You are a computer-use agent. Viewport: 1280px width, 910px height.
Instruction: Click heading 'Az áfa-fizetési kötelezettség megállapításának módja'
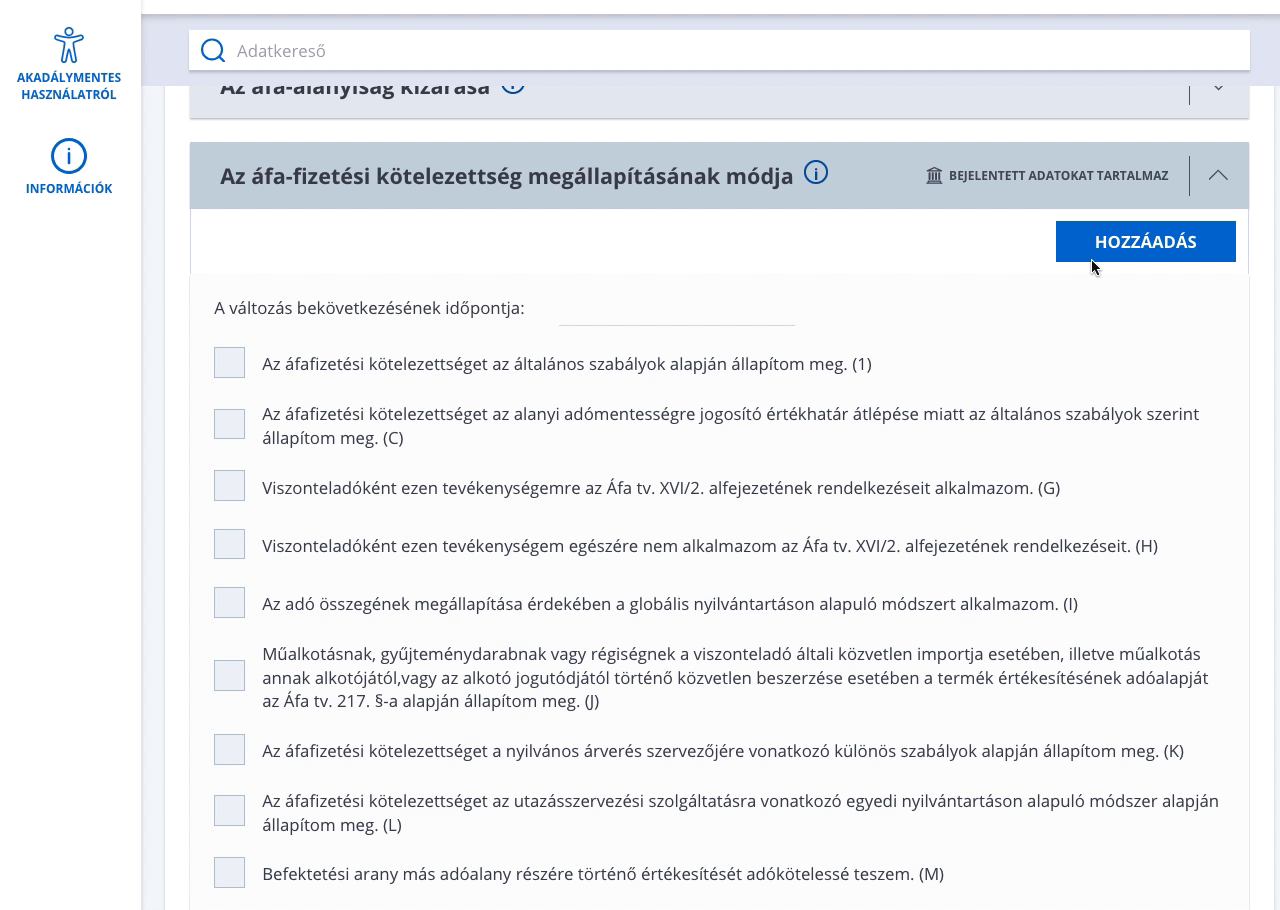pos(506,176)
